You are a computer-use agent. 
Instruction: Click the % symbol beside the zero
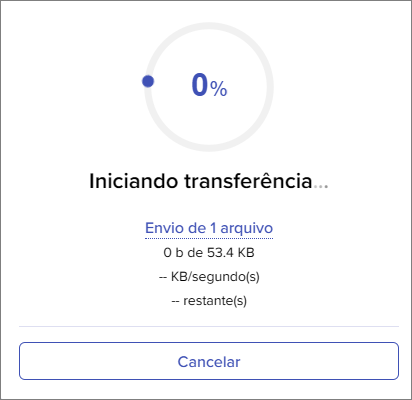coord(219,89)
